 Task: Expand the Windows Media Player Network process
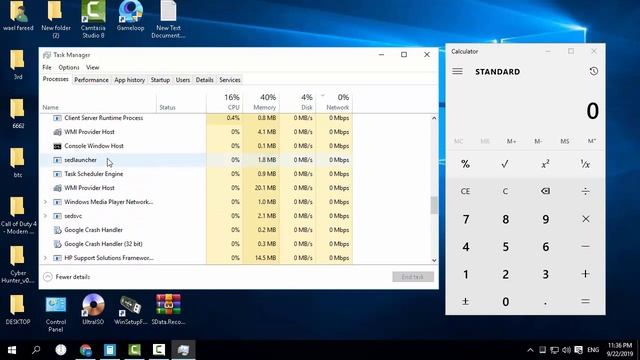click(45, 202)
